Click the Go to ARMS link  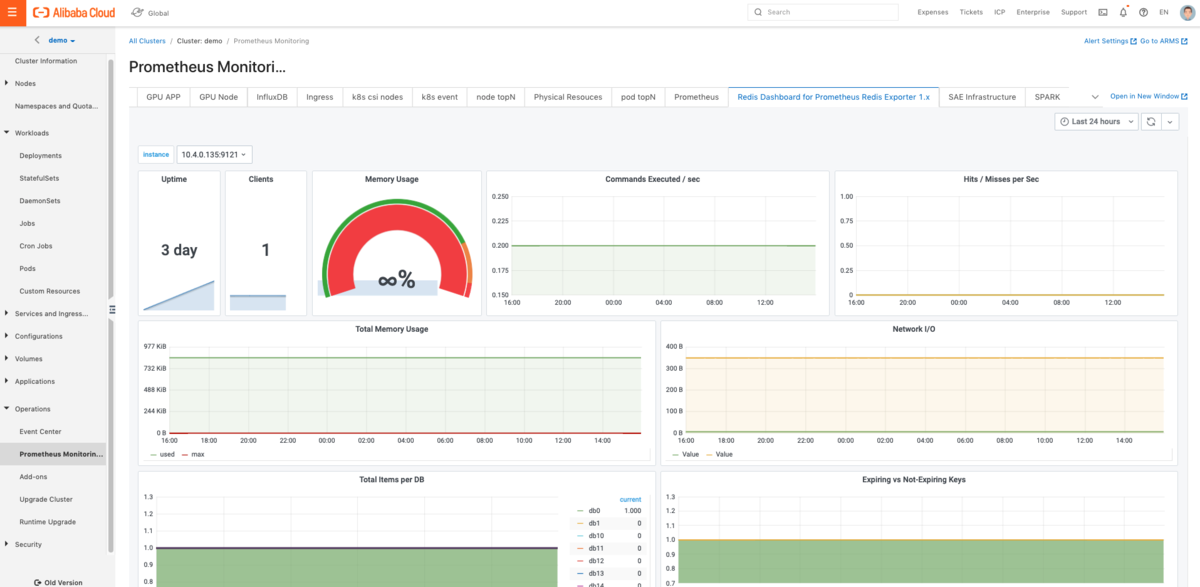pyautogui.click(x=1164, y=41)
